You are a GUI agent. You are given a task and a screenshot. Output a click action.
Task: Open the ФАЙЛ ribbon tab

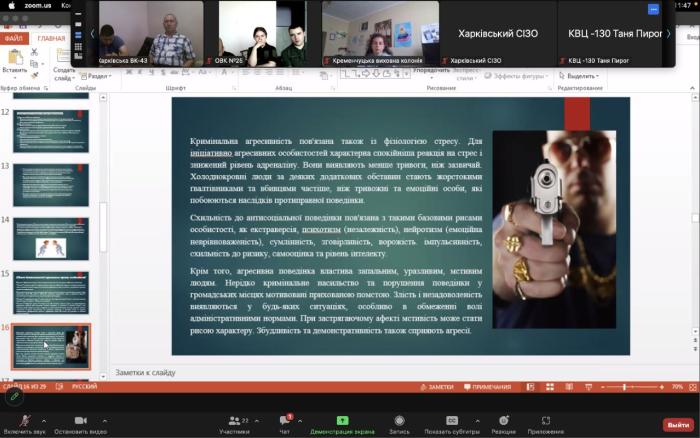point(14,39)
